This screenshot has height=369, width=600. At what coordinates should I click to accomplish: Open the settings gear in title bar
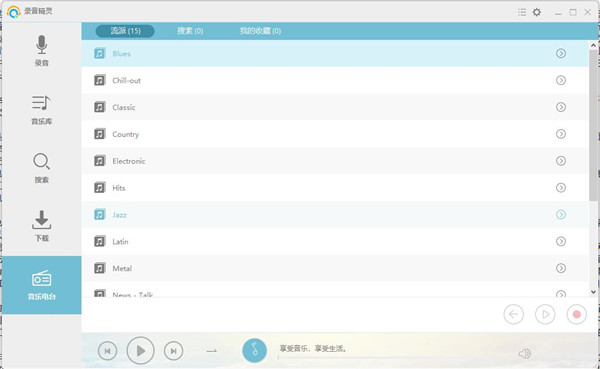[x=537, y=12]
